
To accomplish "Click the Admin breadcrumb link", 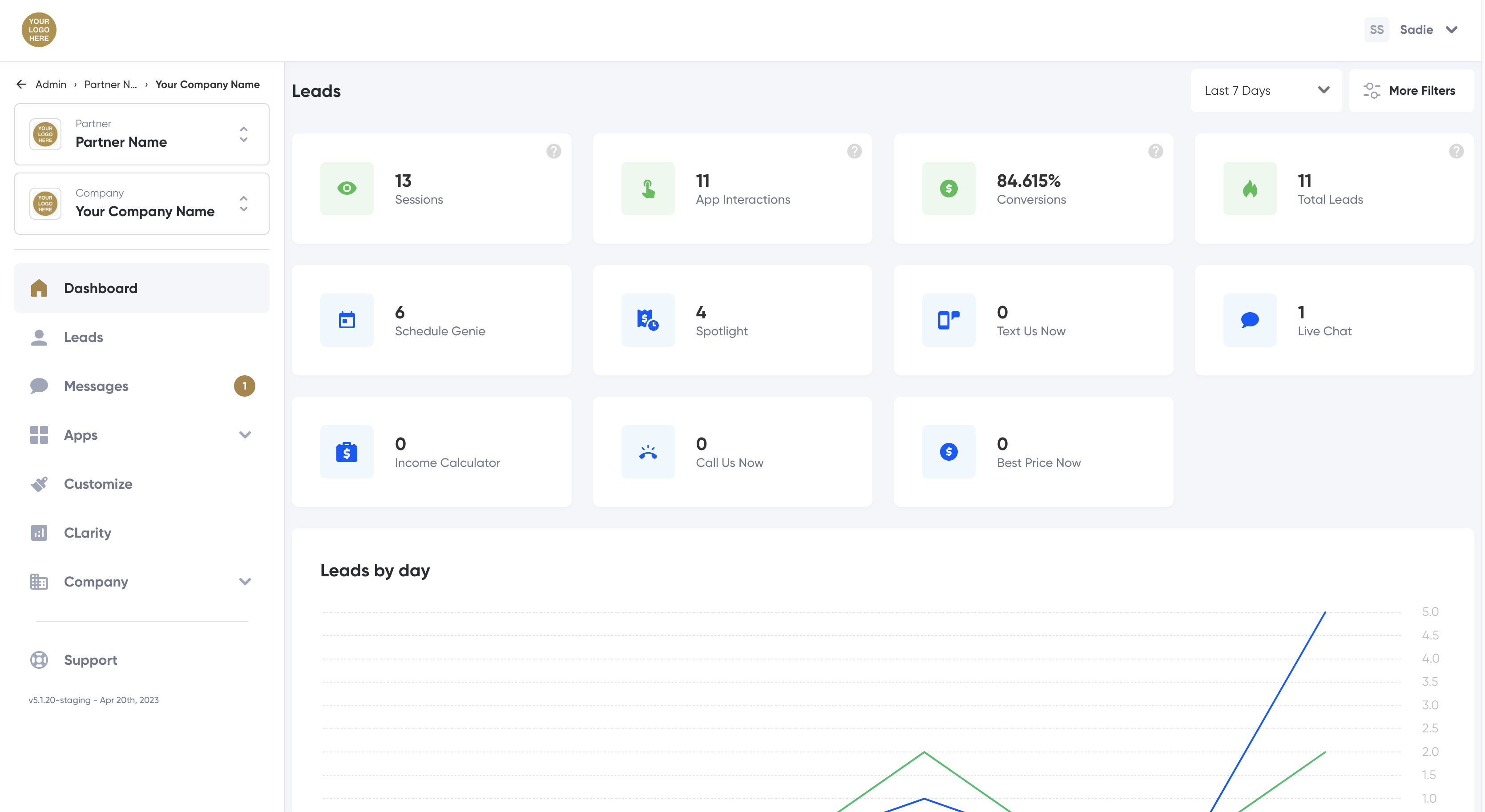I will [51, 84].
